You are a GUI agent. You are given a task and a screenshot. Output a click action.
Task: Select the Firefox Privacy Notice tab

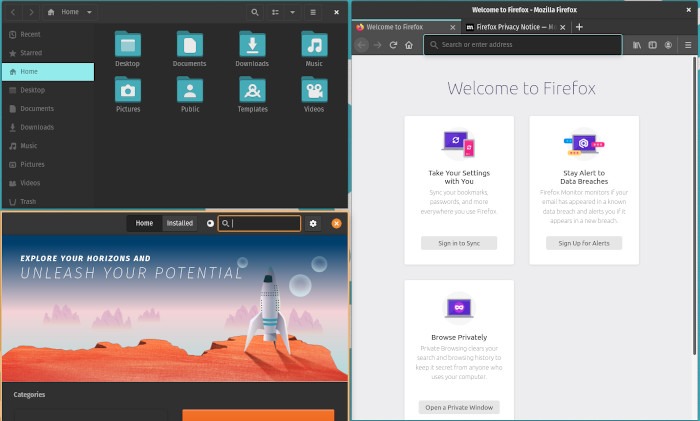point(515,27)
